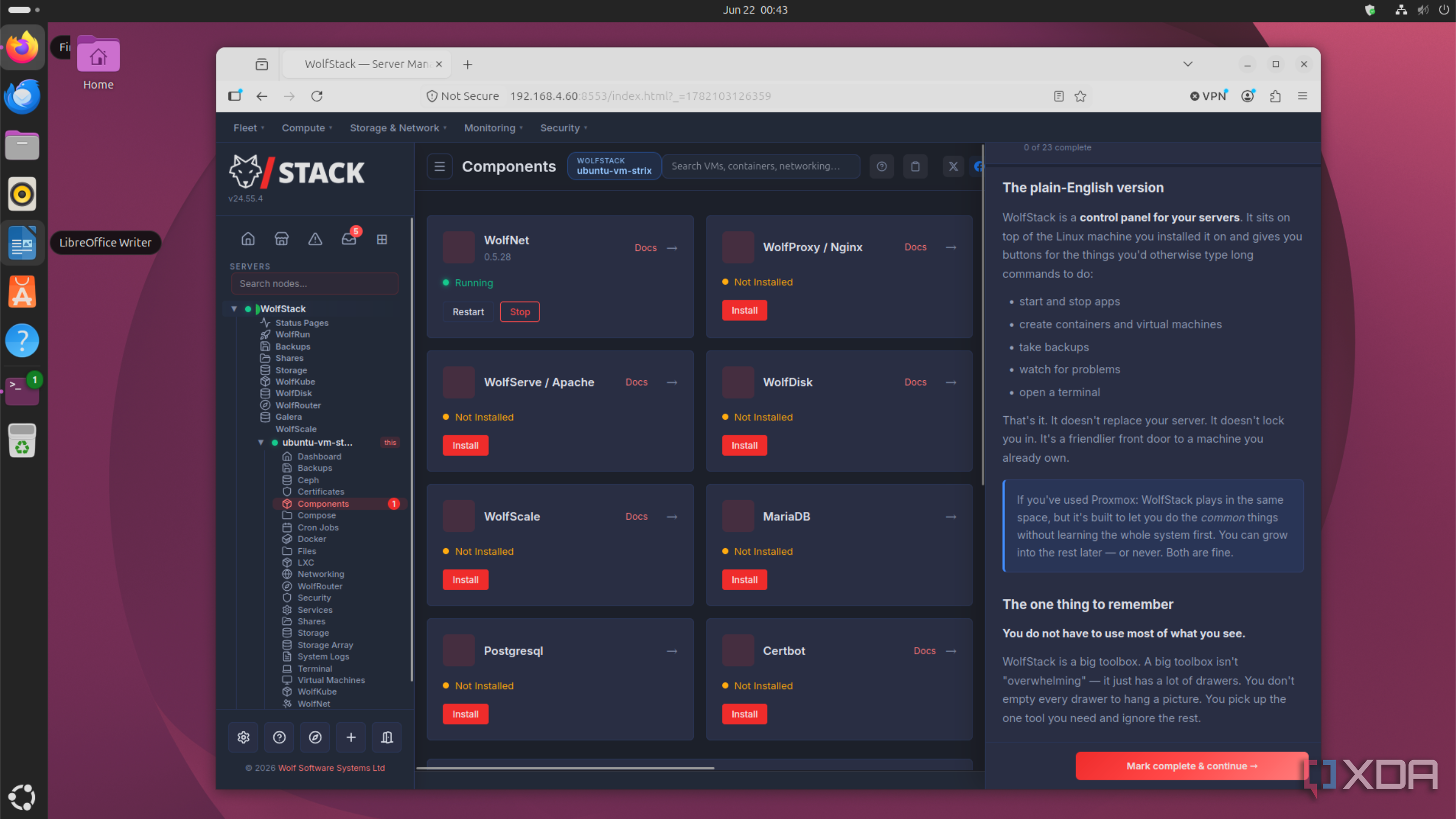The width and height of the screenshot is (1456, 819).
Task: Open Thunderbird from the Ubuntu dock
Action: 22,97
